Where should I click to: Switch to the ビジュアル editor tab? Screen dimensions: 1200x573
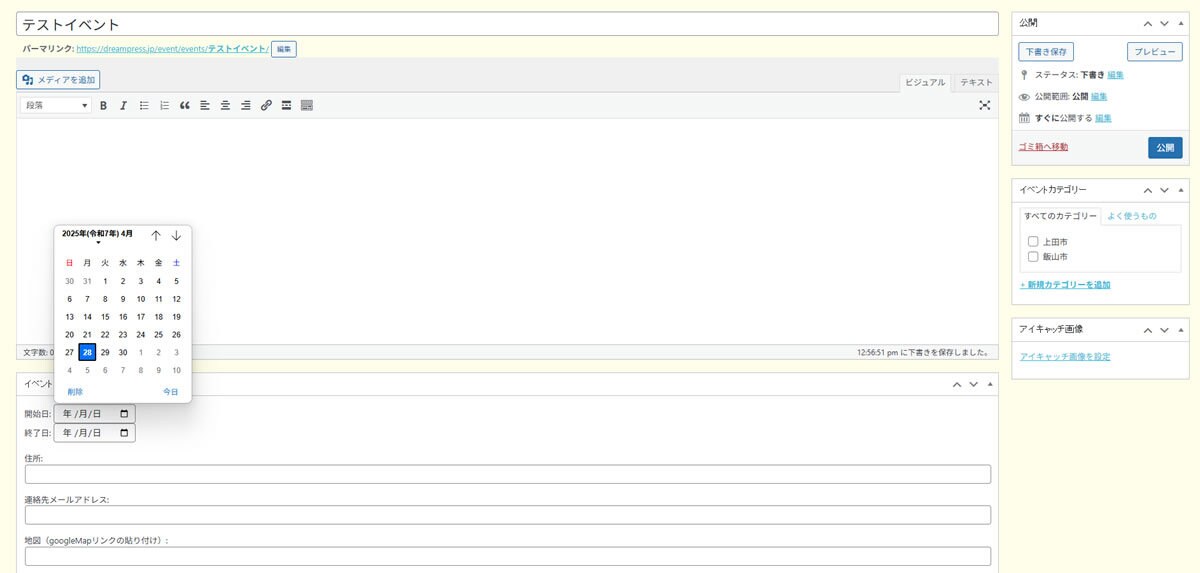[x=925, y=83]
